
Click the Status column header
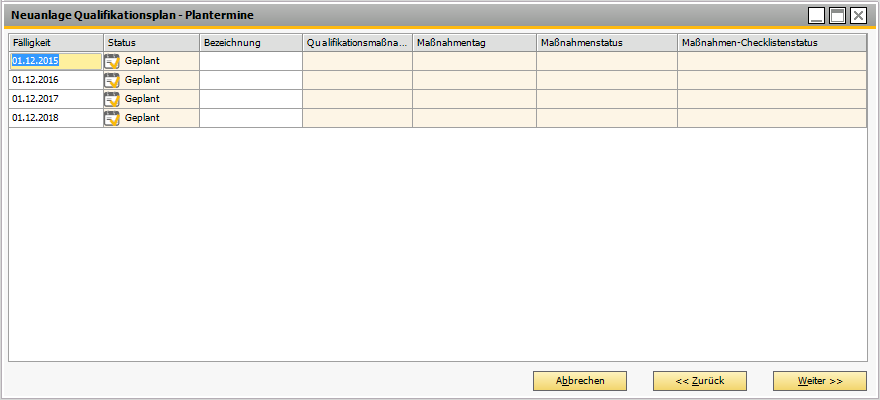[x=151, y=43]
